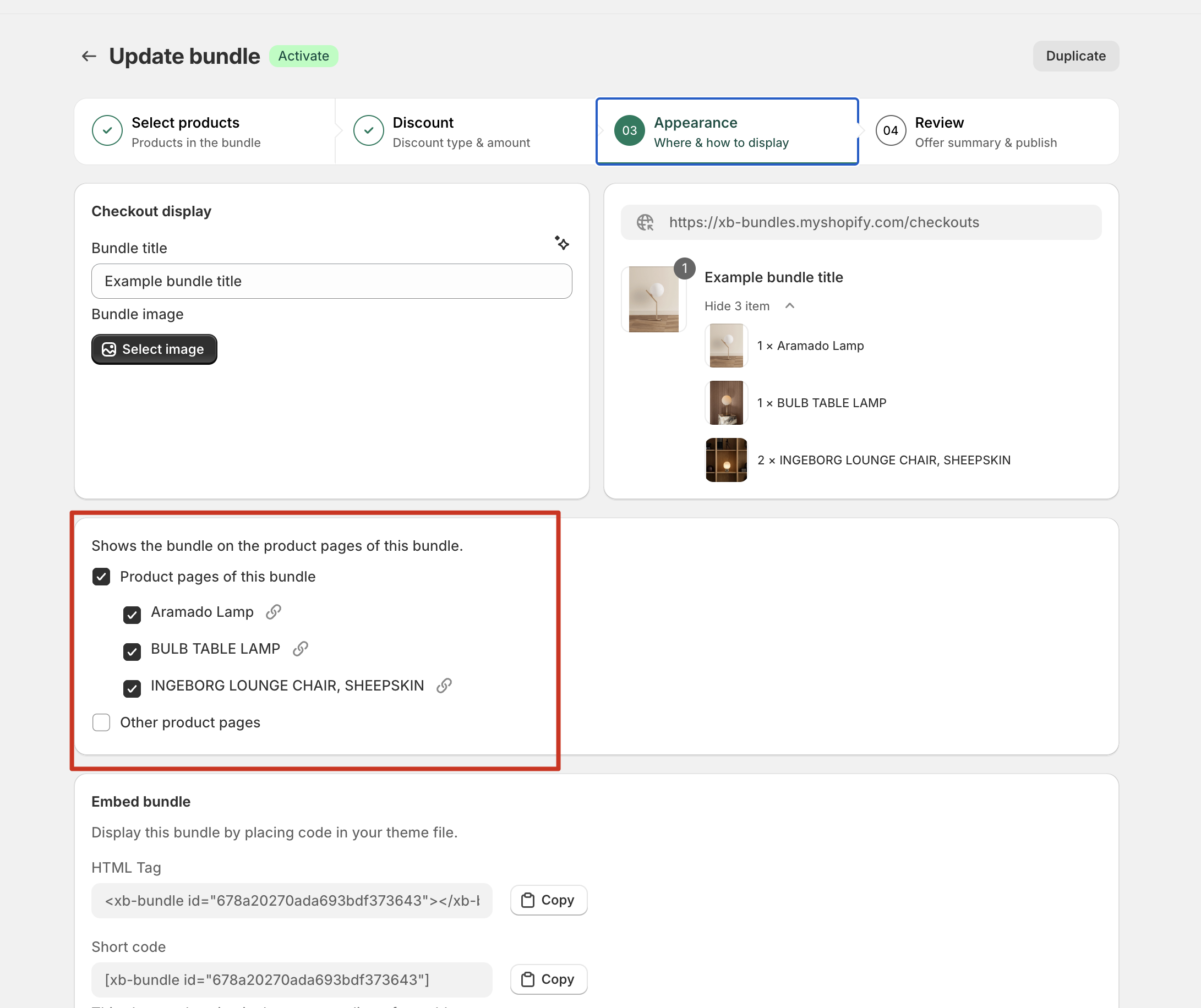1201x1008 pixels.
Task: Click the AI sparkle icon above Bundle title
Action: (x=561, y=243)
